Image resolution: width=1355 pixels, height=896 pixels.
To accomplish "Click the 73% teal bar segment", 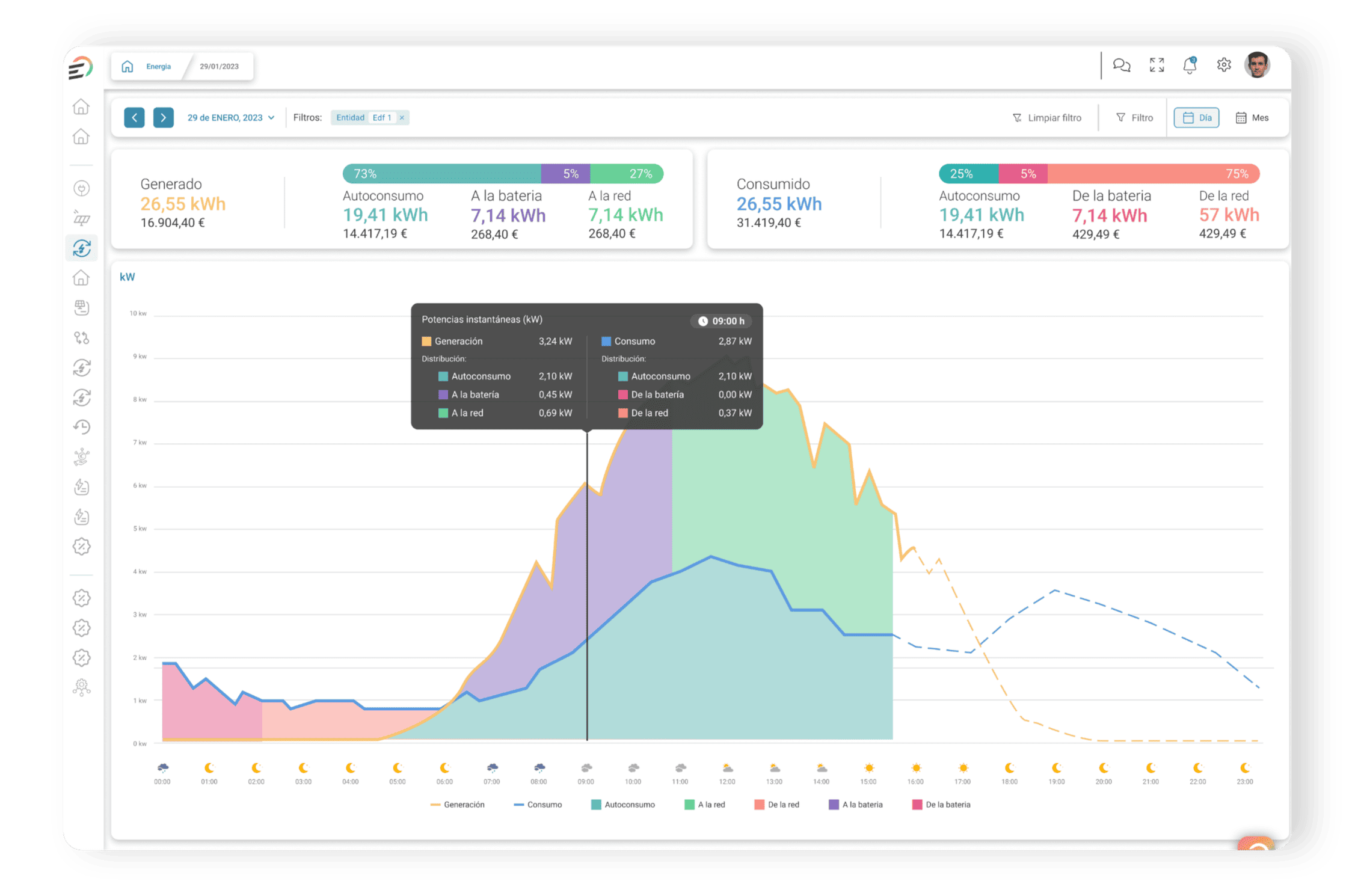I will pyautogui.click(x=441, y=174).
